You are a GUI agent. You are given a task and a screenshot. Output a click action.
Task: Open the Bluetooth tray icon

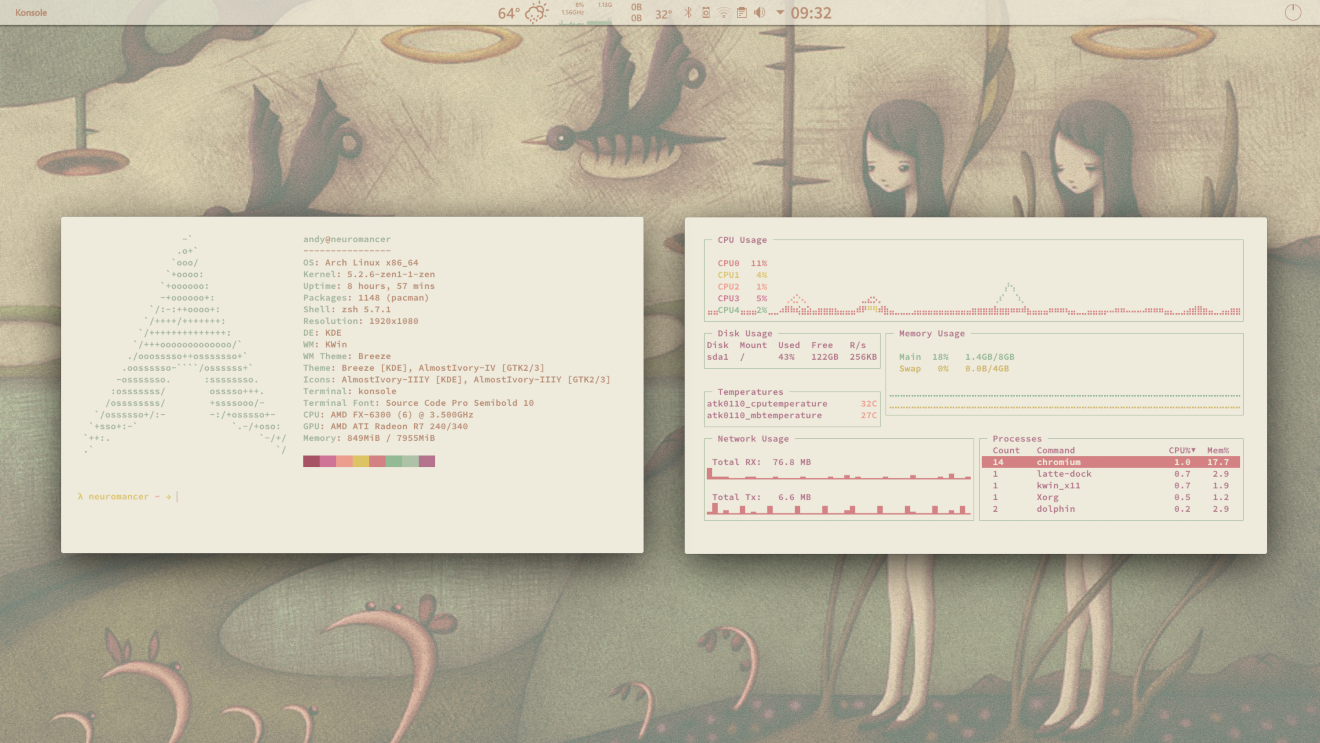click(x=688, y=13)
